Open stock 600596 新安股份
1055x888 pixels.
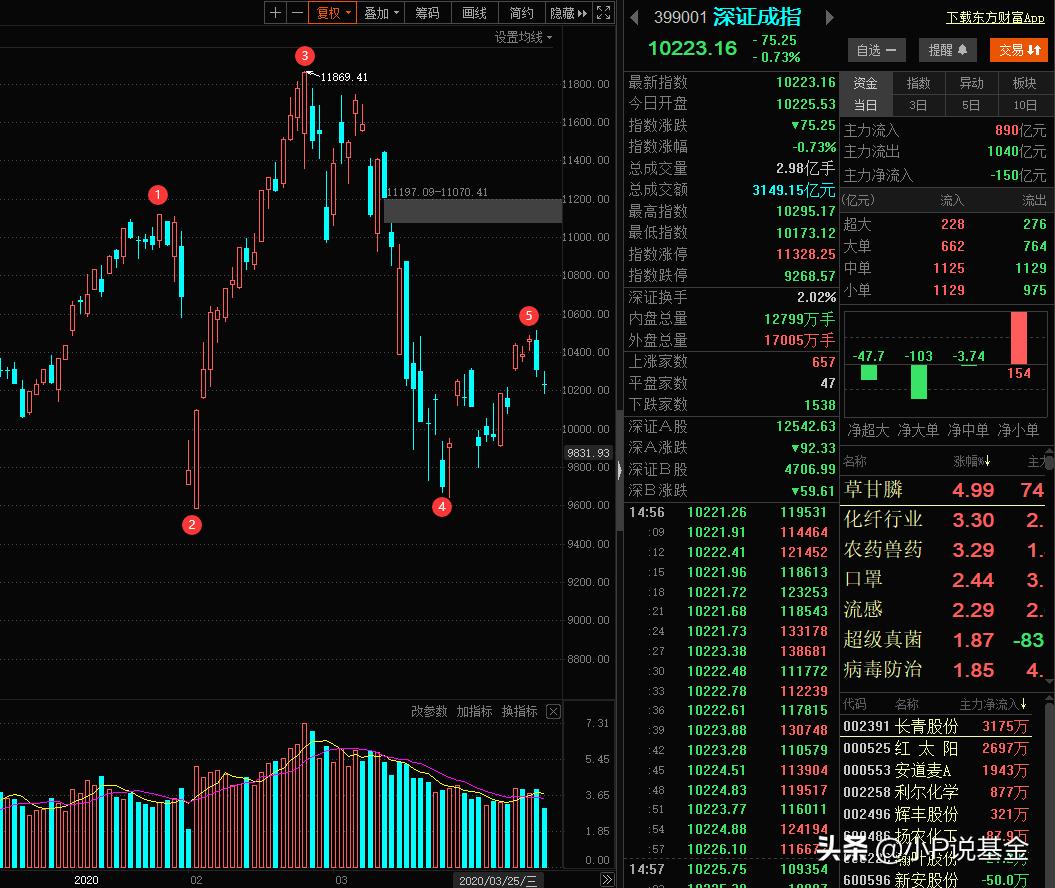tap(936, 880)
